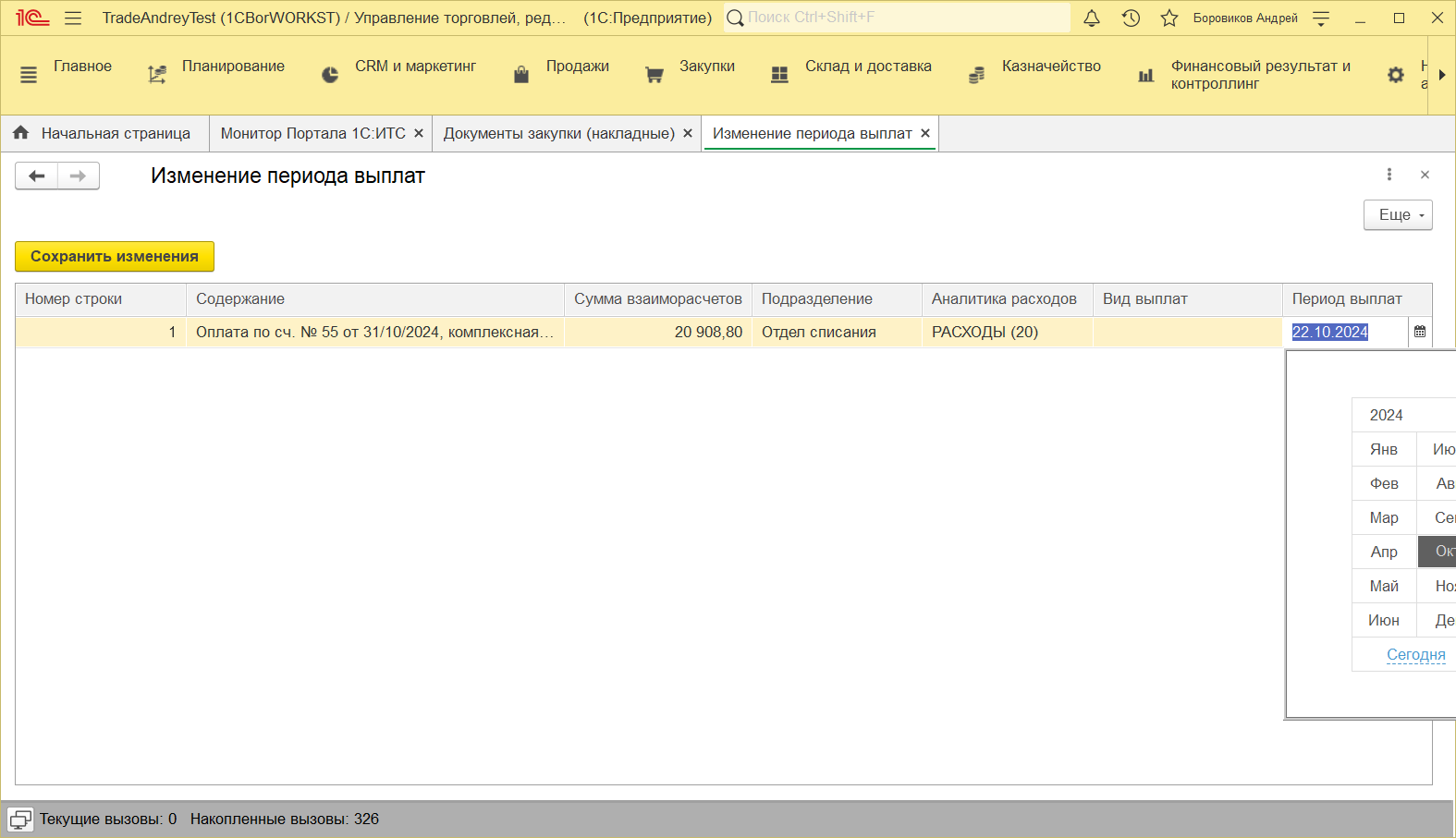Open the three-dots form options menu
Screen dimensions: 1456x838
[x=1389, y=175]
